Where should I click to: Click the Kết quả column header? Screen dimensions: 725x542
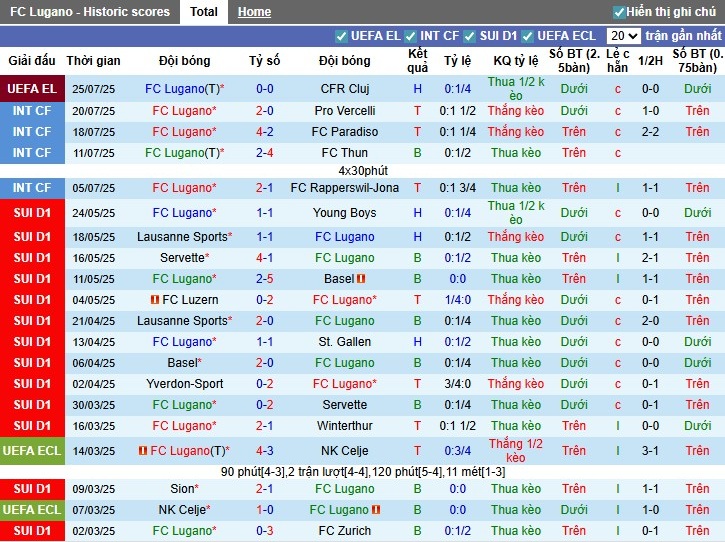[418, 61]
